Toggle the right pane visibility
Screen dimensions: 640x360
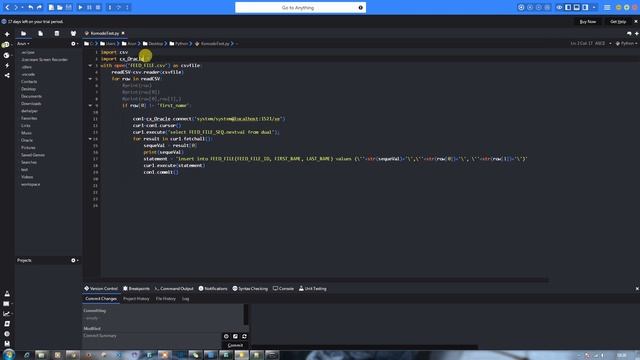pyautogui.click(x=585, y=7)
